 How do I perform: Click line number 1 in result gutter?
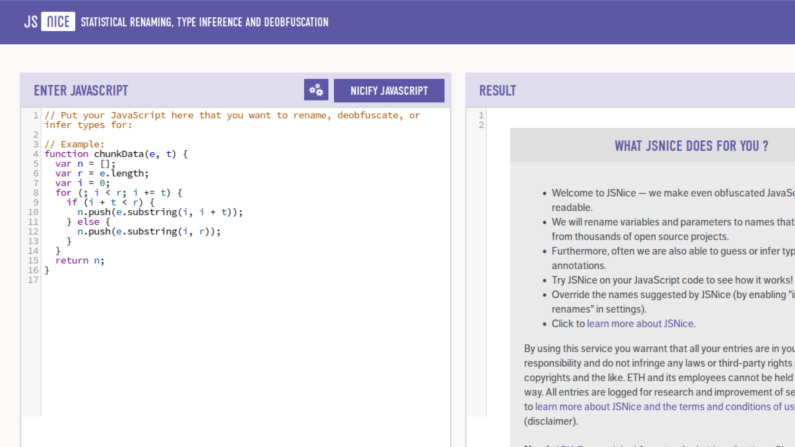(481, 116)
